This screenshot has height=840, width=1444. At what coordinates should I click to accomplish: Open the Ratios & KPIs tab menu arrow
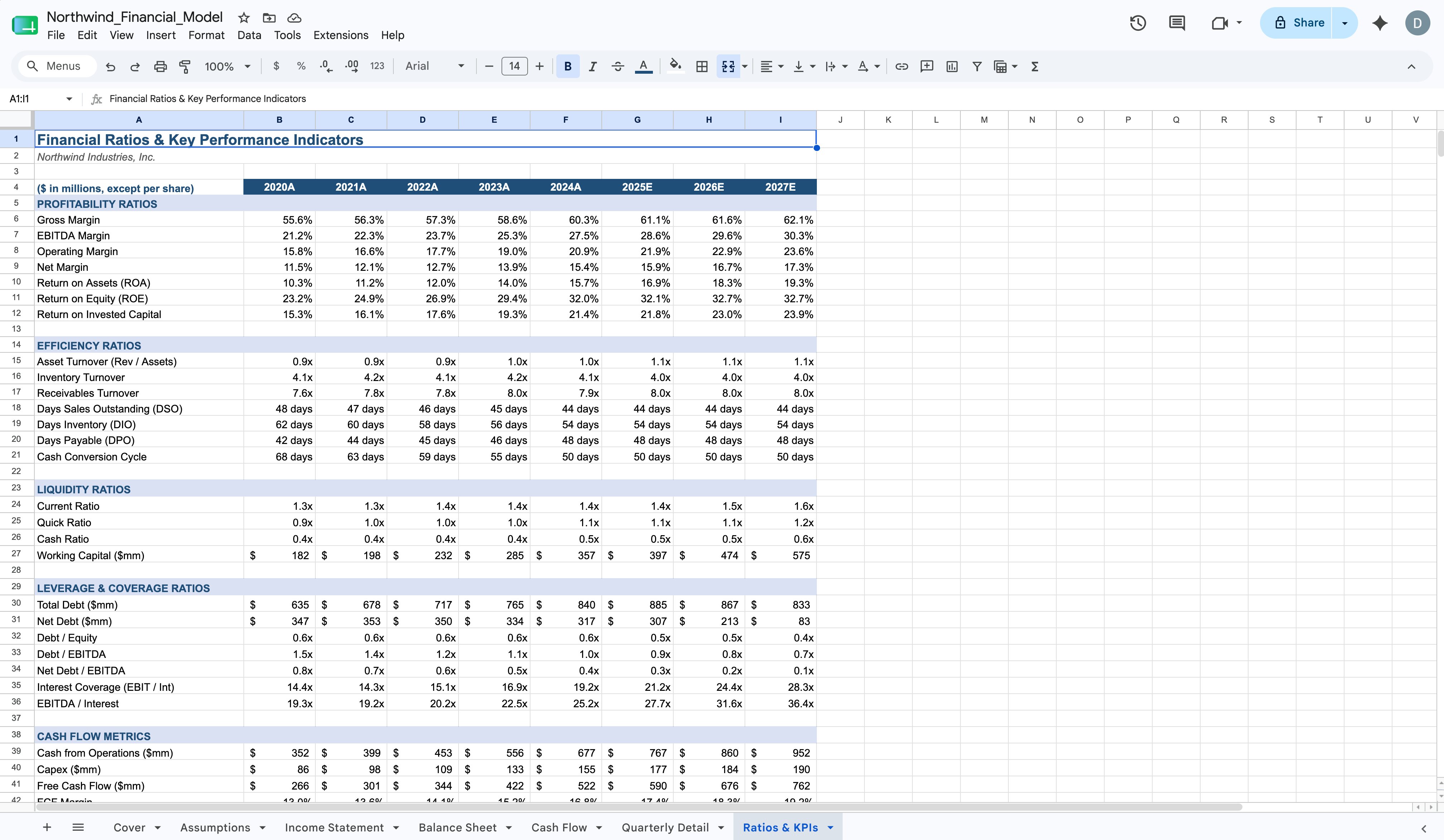click(x=830, y=827)
